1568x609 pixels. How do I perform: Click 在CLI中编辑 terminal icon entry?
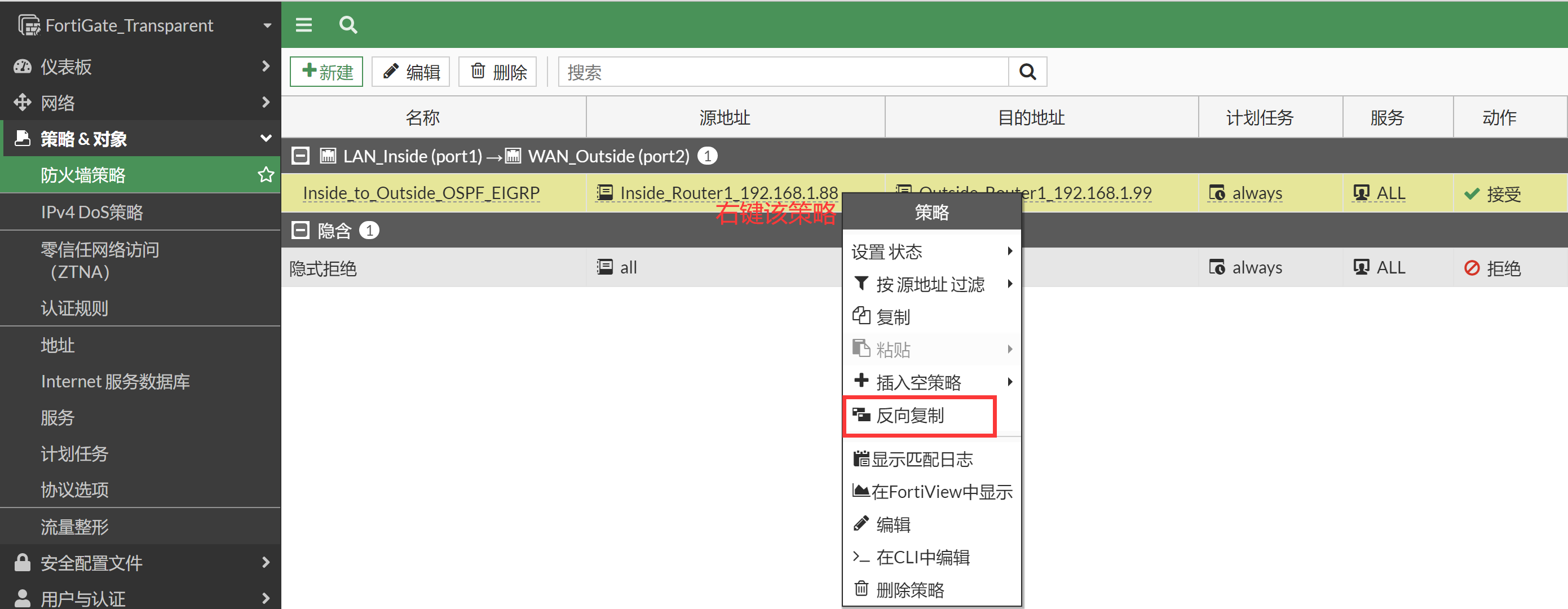862,557
